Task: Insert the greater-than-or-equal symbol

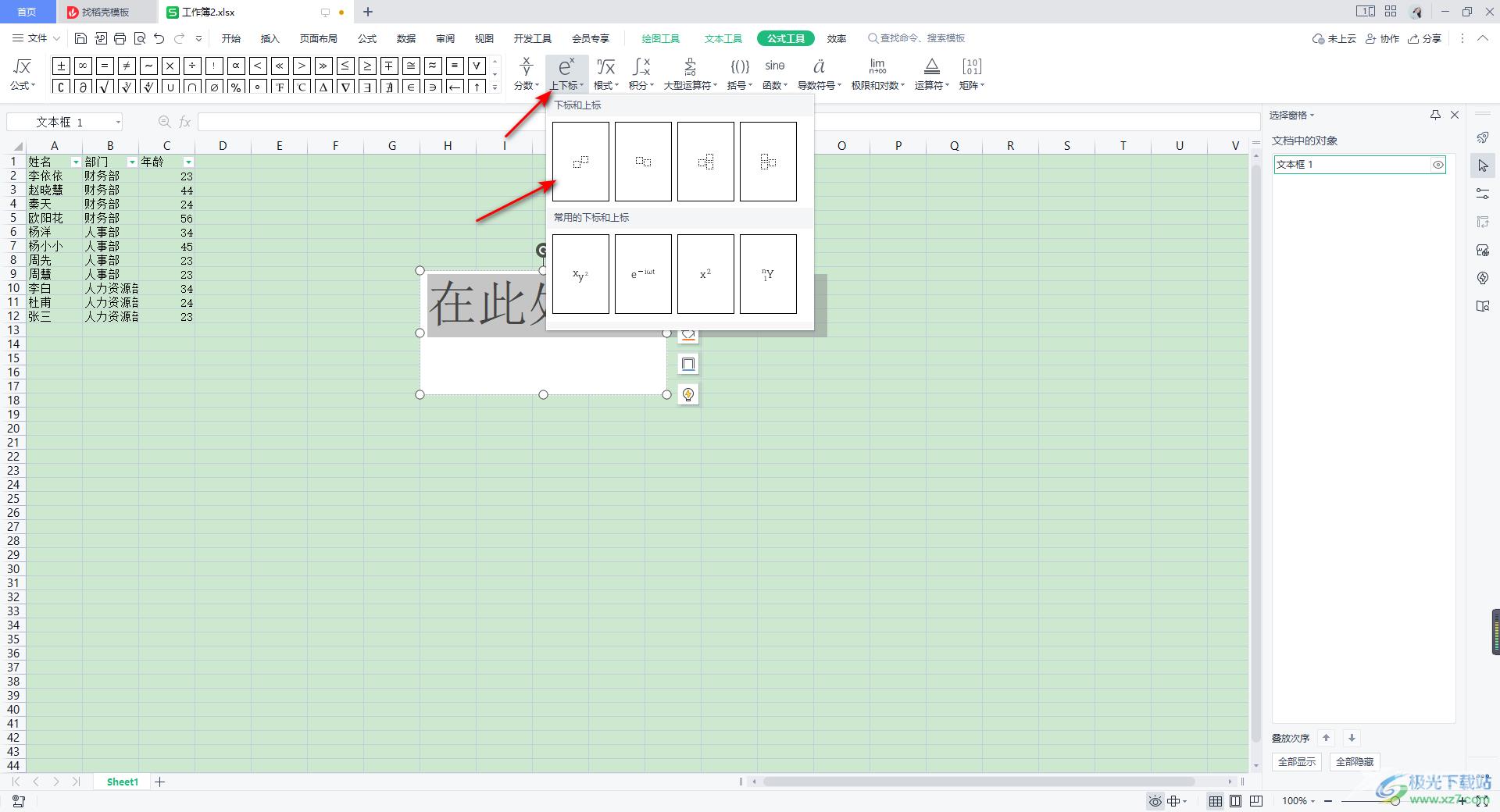Action: point(367,66)
